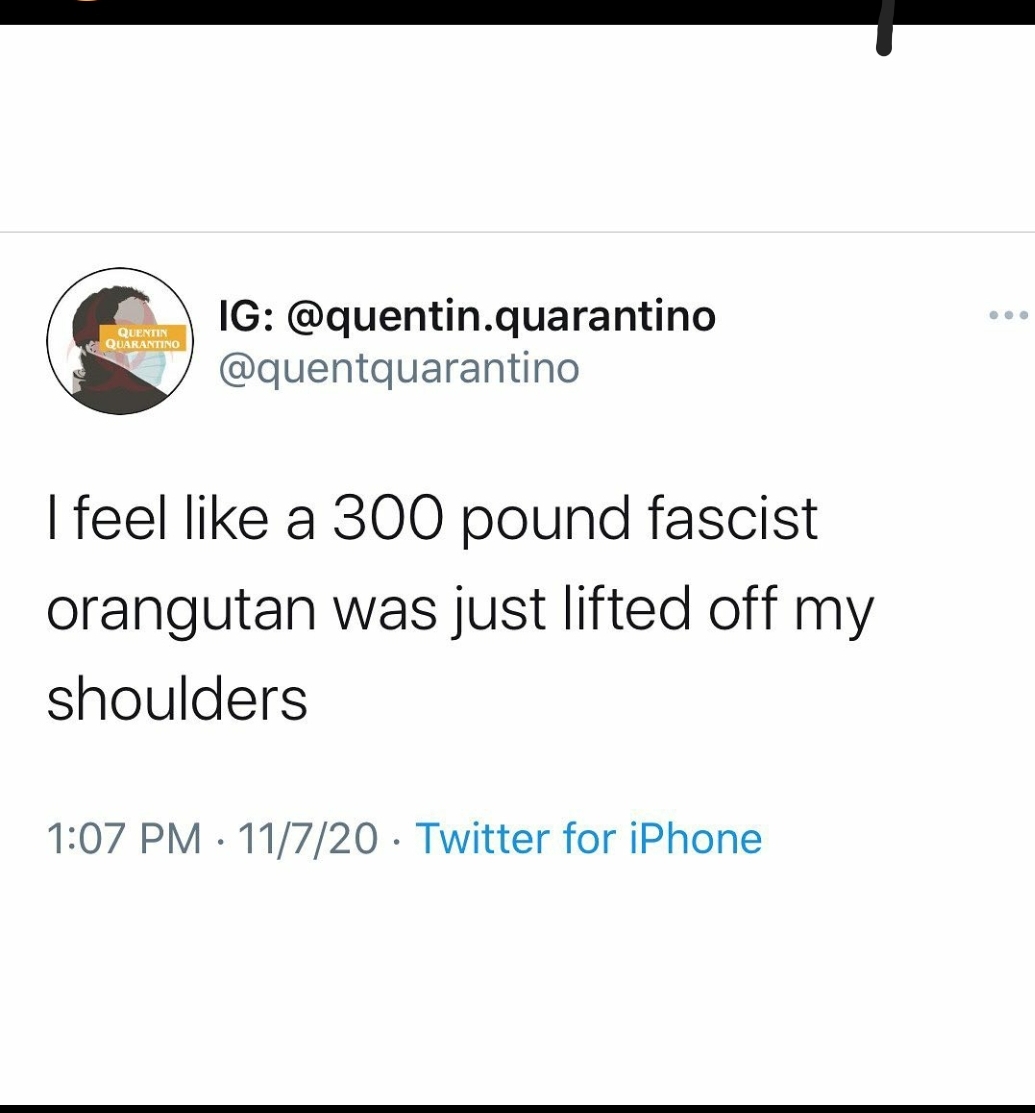Click the word fascist in the tweet
Image resolution: width=1035 pixels, height=1113 pixels.
pyautogui.click(x=733, y=518)
